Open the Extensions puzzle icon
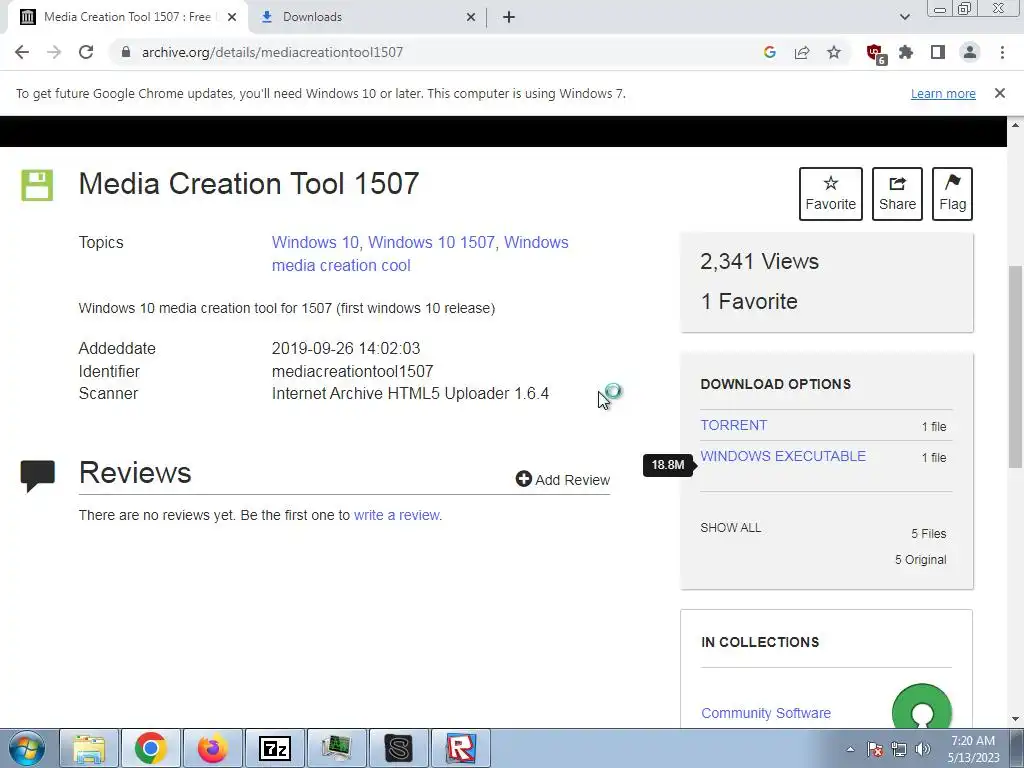The width and height of the screenshot is (1024, 768). coord(906,52)
